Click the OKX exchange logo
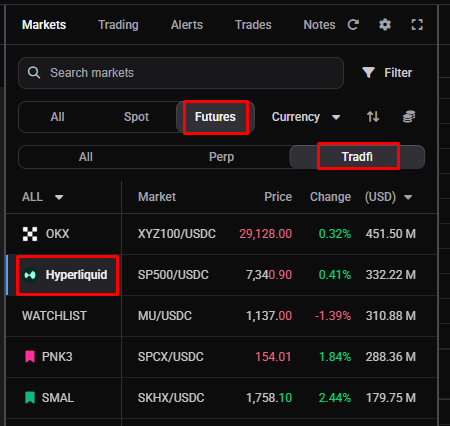The height and width of the screenshot is (426, 450). (x=30, y=234)
